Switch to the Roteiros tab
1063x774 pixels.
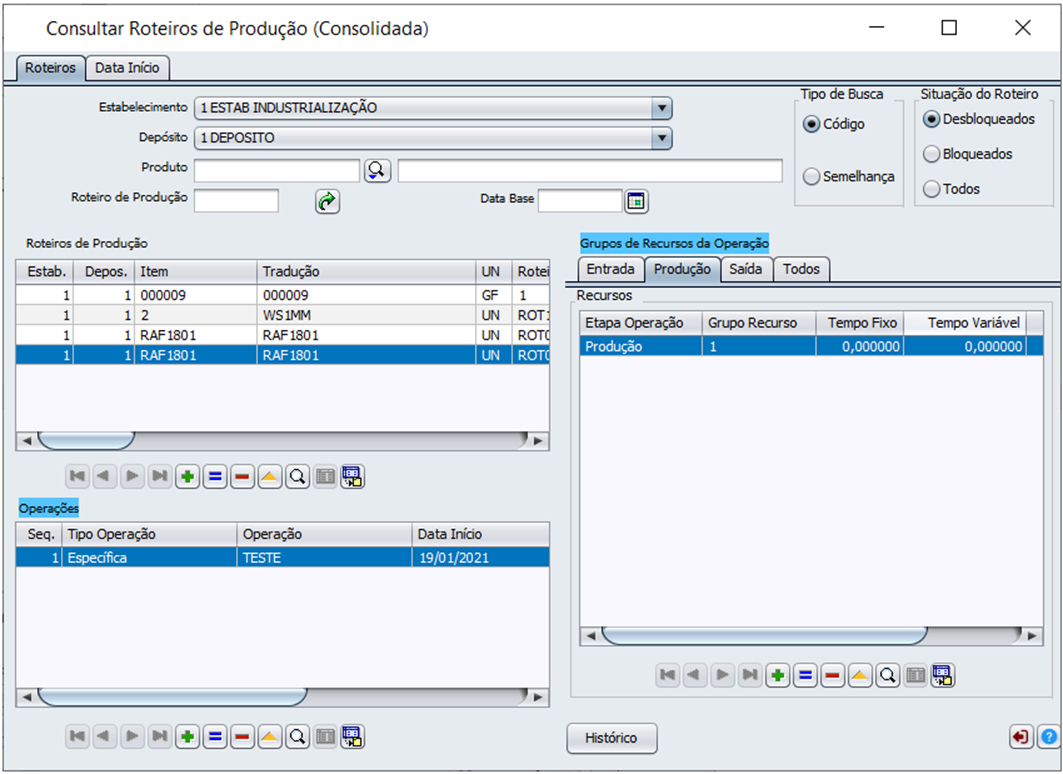tap(51, 68)
